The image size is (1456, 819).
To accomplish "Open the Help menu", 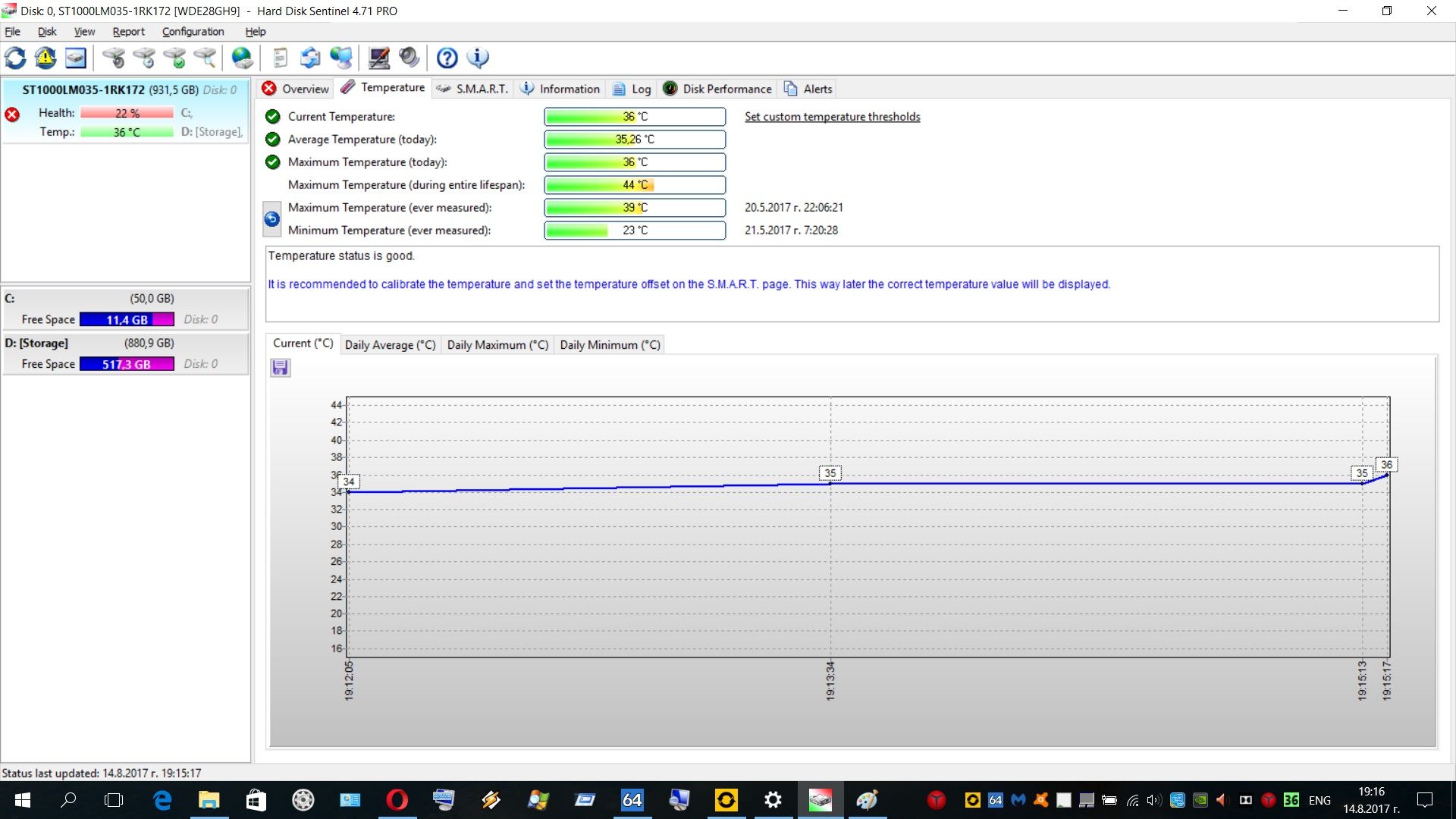I will click(256, 32).
